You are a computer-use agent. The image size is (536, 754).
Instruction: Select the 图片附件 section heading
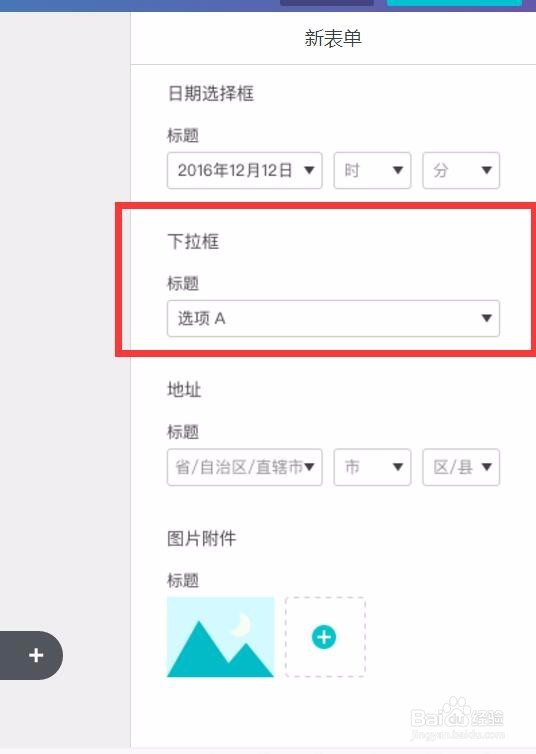pos(202,538)
